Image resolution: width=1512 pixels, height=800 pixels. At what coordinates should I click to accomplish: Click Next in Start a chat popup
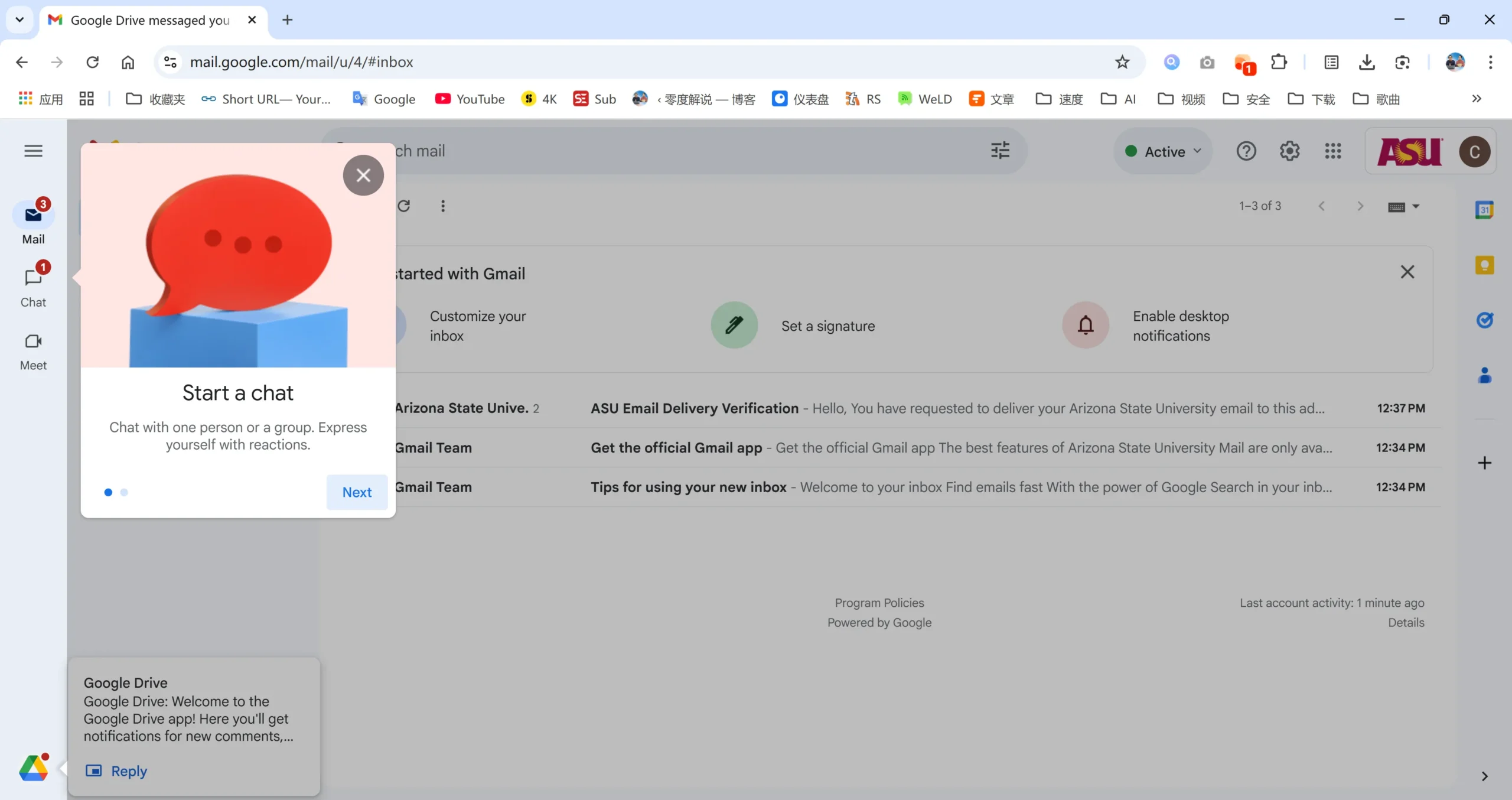tap(357, 492)
